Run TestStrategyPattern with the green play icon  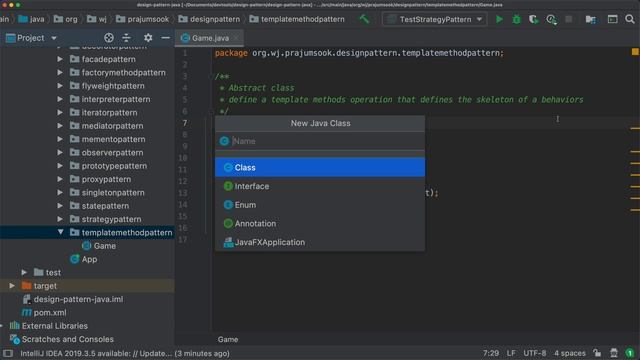(499, 19)
